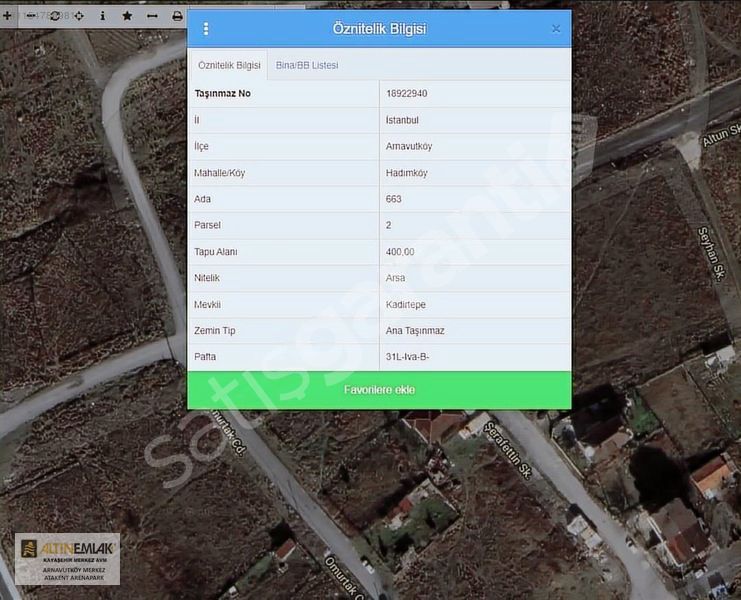The image size is (741, 600).
Task: Click the Mevkii value Kadirtepe
Action: pyautogui.click(x=408, y=304)
